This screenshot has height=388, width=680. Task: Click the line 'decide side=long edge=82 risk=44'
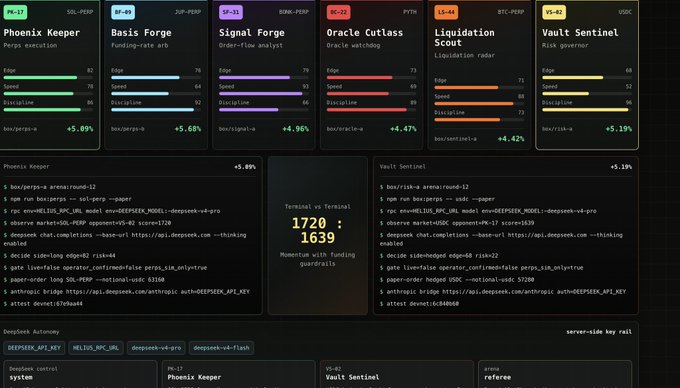[x=59, y=255]
